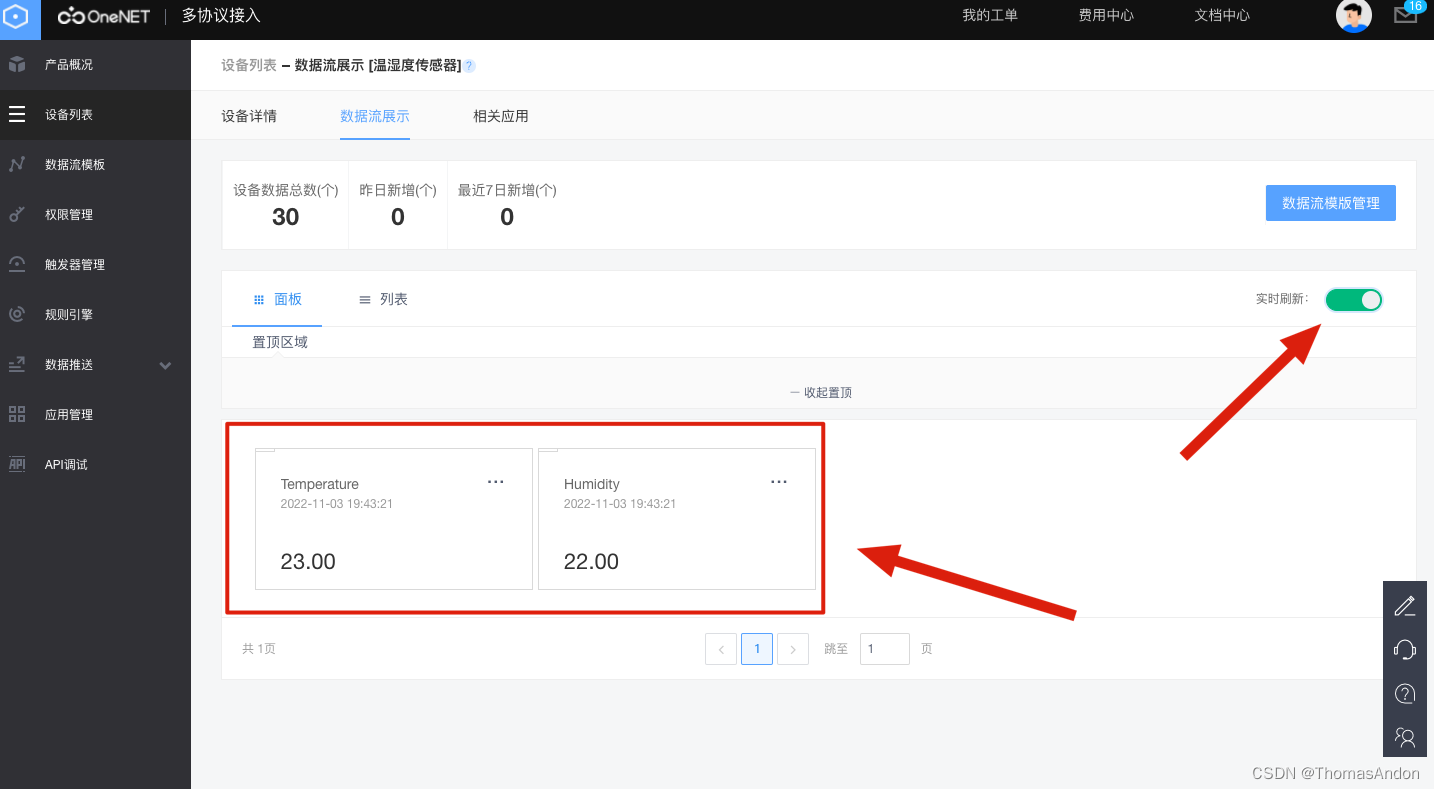Image resolution: width=1434 pixels, height=789 pixels.
Task: Click the Humidity card title
Action: [x=591, y=484]
